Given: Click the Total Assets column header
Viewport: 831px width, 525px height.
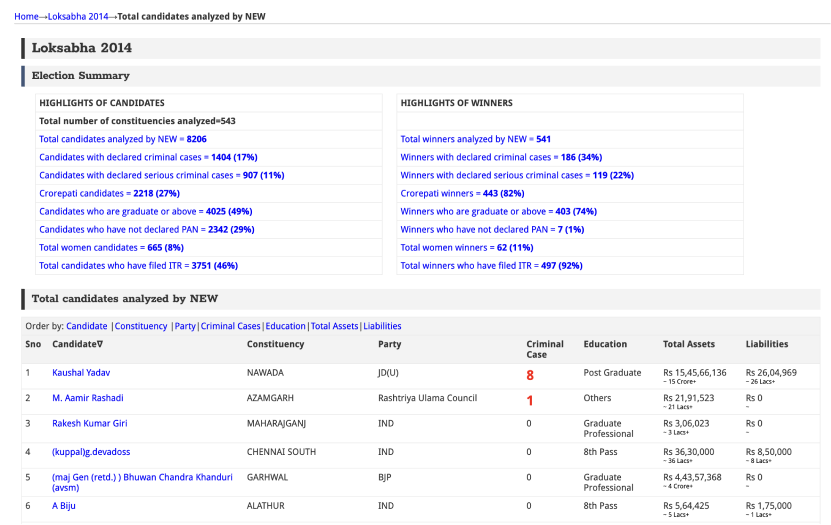Looking at the screenshot, I should point(688,344).
